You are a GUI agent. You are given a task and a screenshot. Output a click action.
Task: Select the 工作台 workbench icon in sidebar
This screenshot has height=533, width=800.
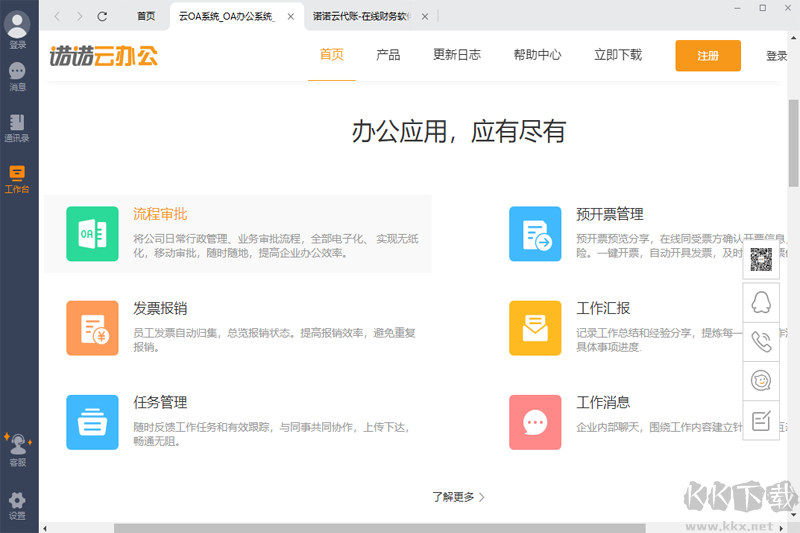tap(17, 176)
